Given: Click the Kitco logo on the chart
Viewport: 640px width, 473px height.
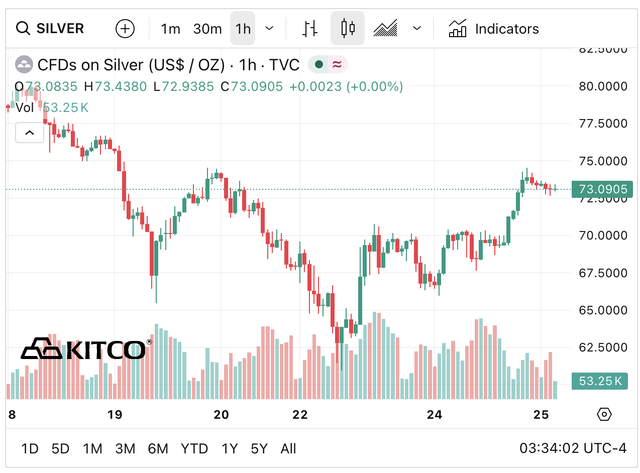Looking at the screenshot, I should (84, 349).
